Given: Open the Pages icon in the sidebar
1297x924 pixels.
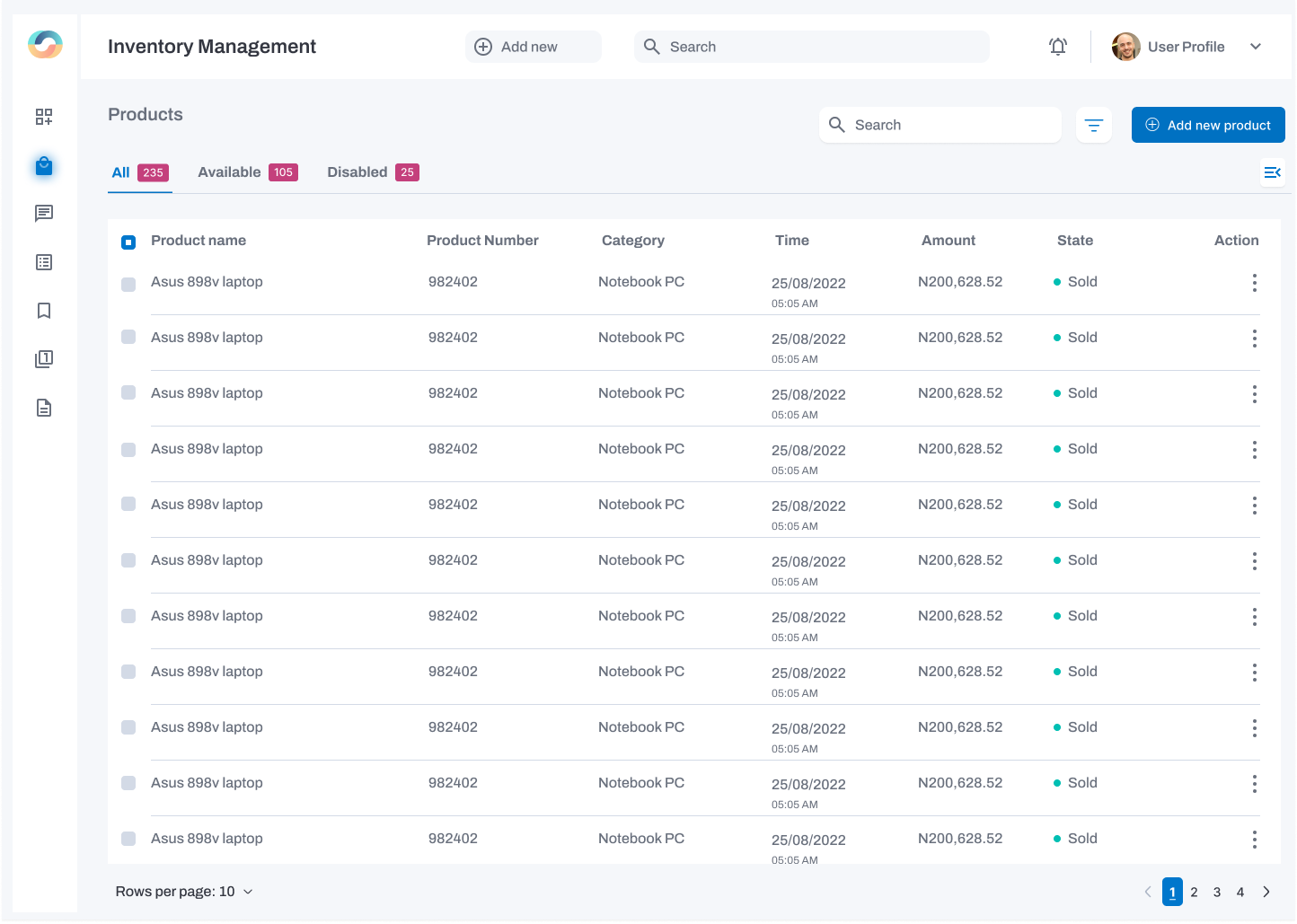Looking at the screenshot, I should [x=43, y=358].
